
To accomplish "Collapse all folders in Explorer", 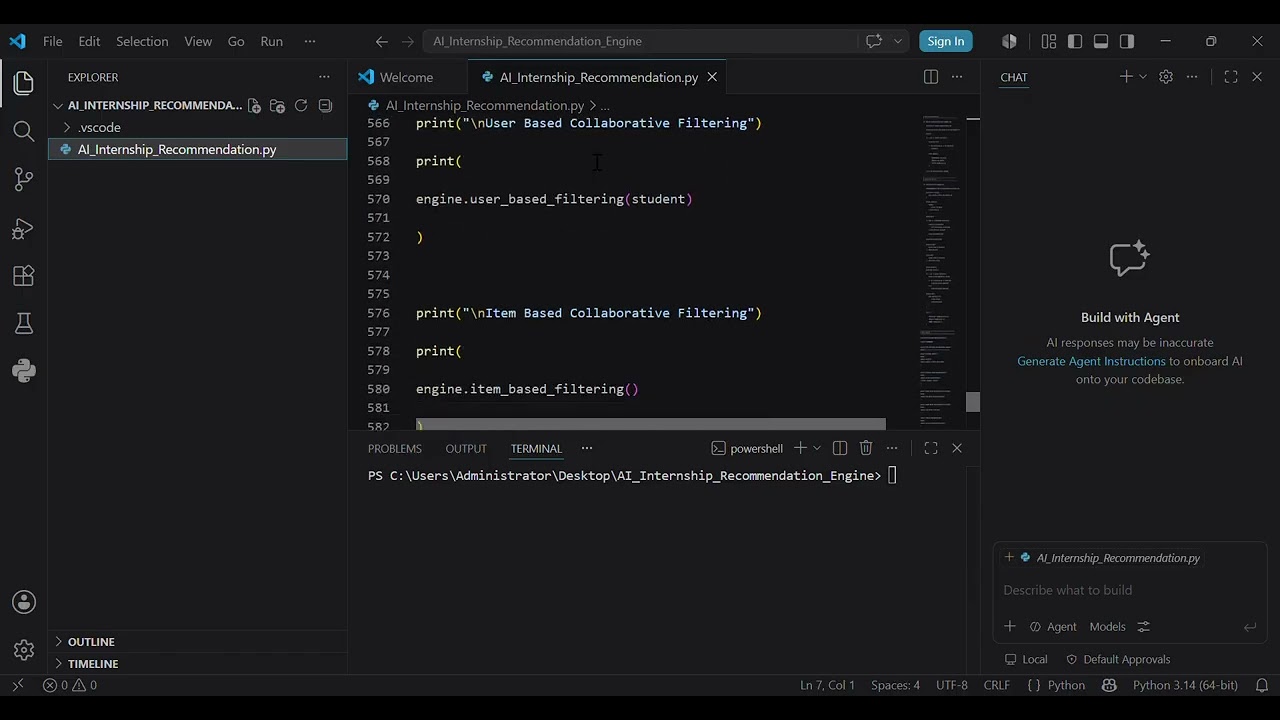I will [x=325, y=105].
